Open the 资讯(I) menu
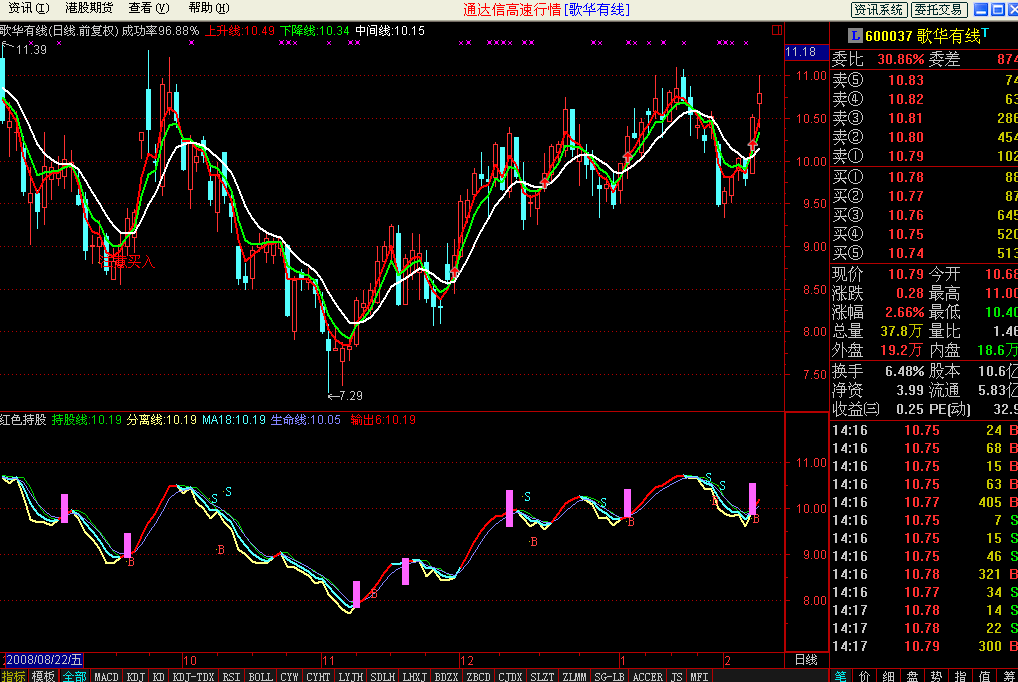The image size is (1018, 682). click(x=29, y=8)
